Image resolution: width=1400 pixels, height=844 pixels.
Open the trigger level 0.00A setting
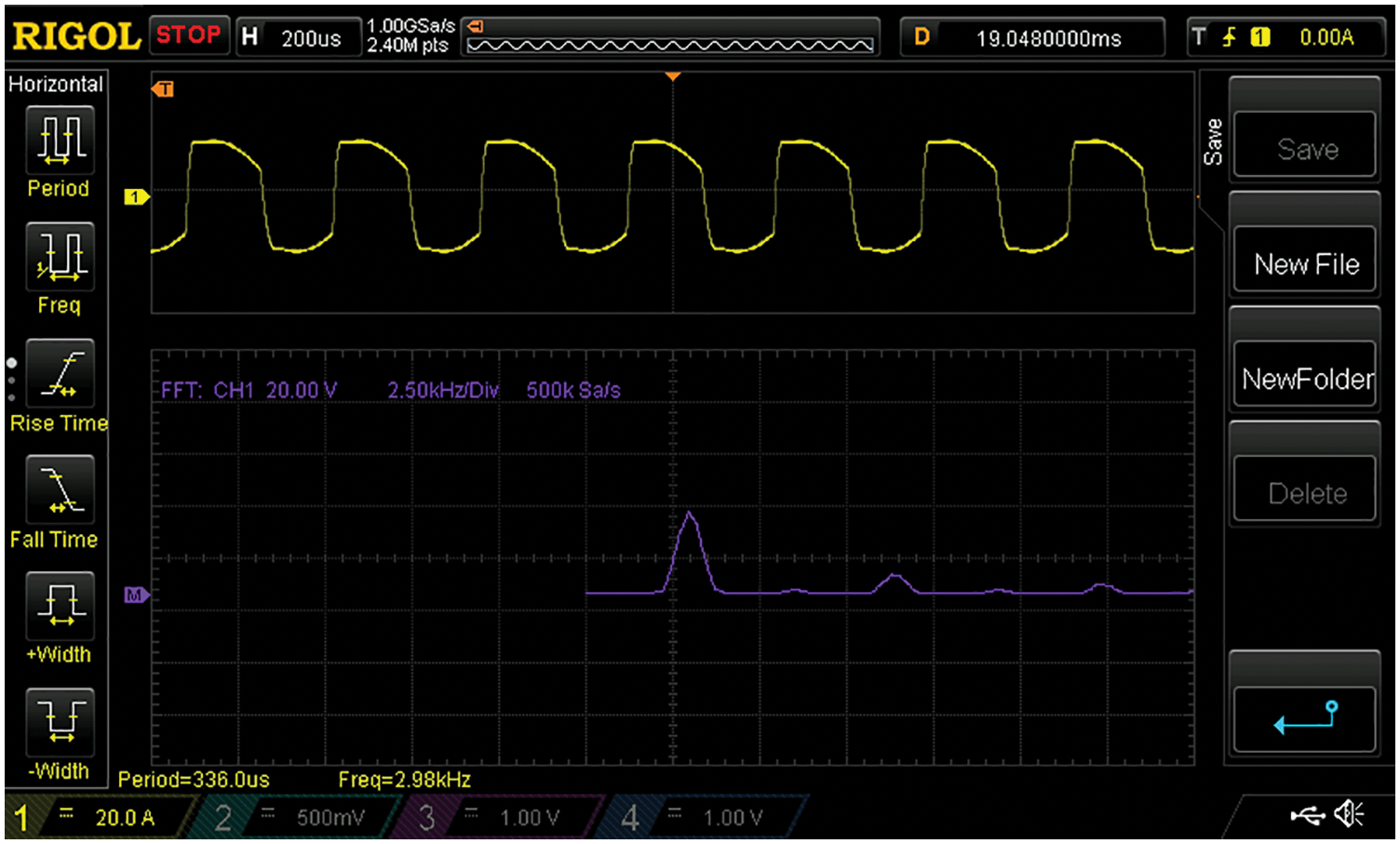(1290, 38)
